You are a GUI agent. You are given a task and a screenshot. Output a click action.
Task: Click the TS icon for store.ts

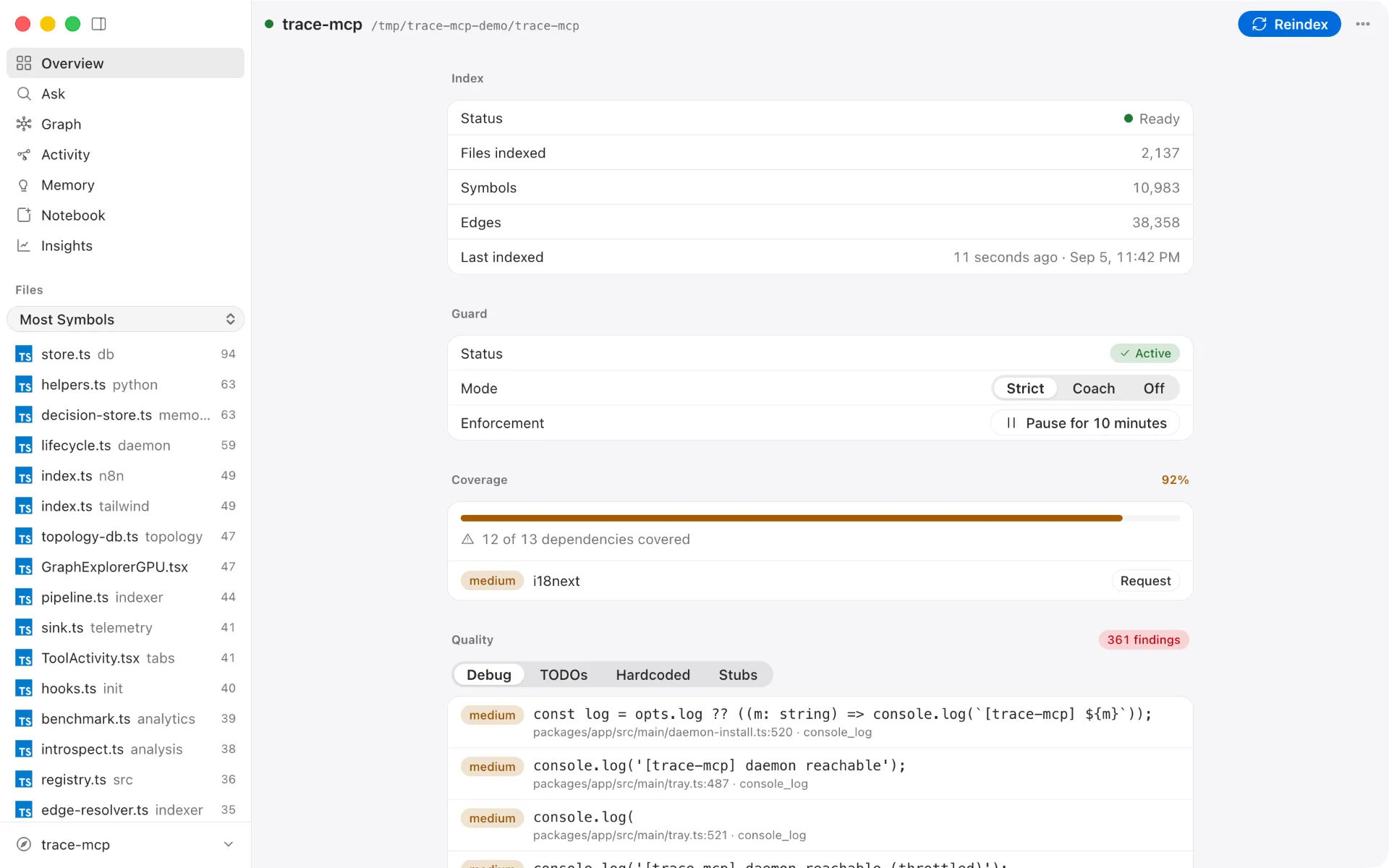[24, 354]
